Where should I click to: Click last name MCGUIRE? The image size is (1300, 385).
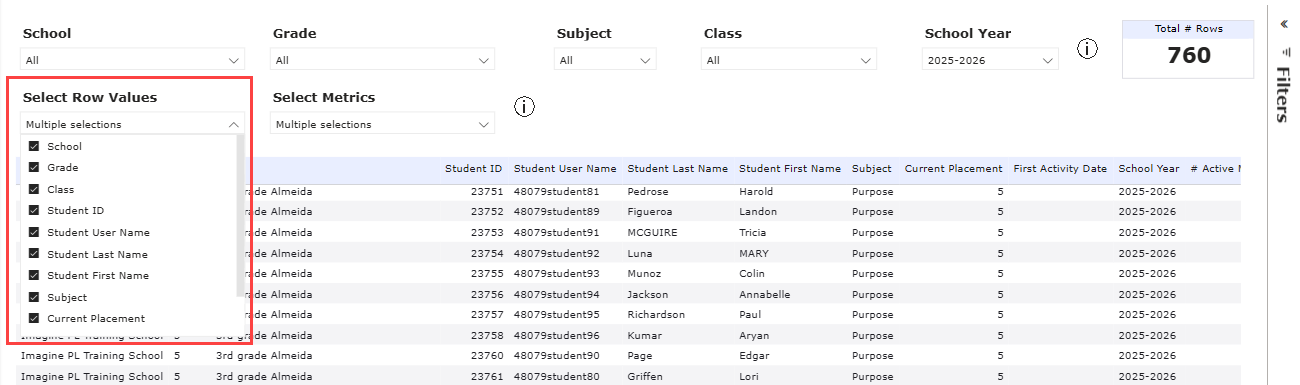coord(652,232)
